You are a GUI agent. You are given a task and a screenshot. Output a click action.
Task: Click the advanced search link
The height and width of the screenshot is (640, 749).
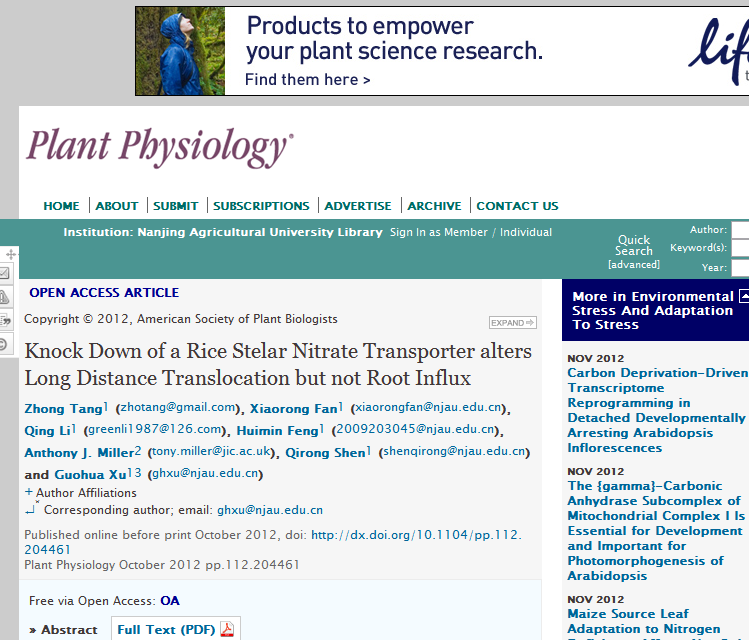coord(634,265)
